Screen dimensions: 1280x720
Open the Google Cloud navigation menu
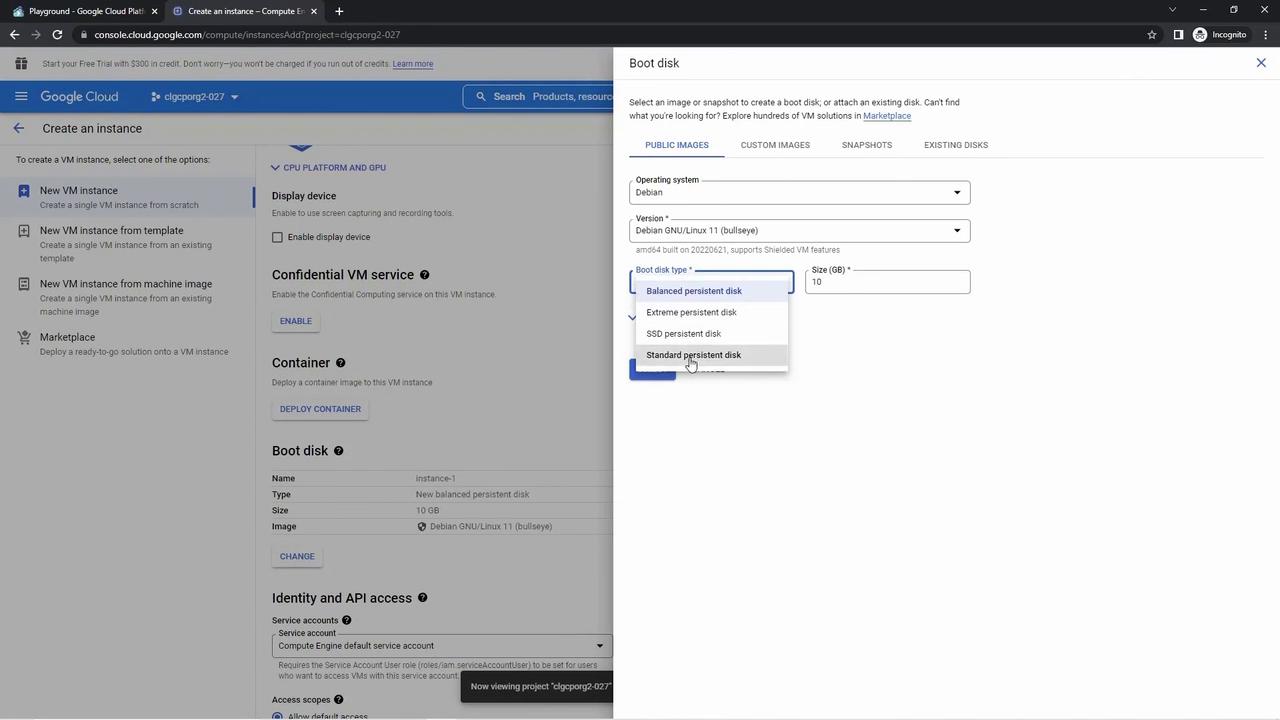coord(21,97)
